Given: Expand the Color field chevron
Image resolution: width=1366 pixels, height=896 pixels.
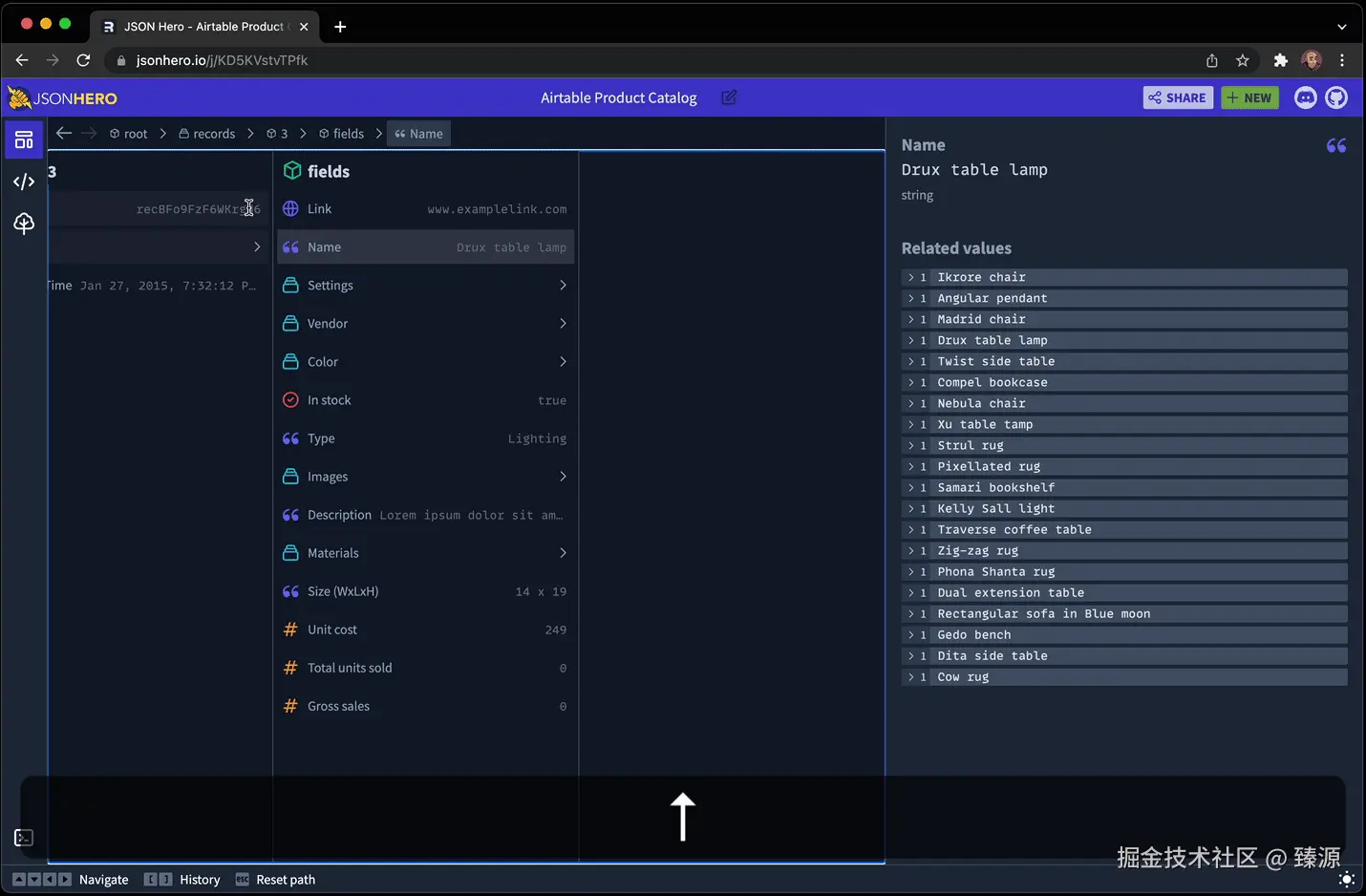Looking at the screenshot, I should coord(563,362).
